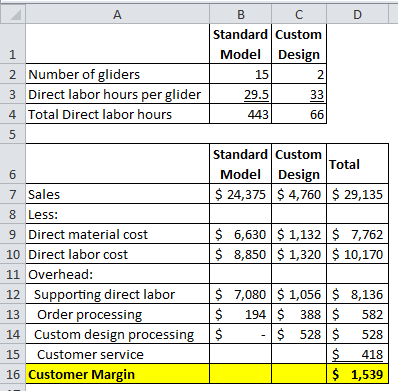Click 'Direct labor hours per glider' cell
398x391 pixels.
[117, 94]
